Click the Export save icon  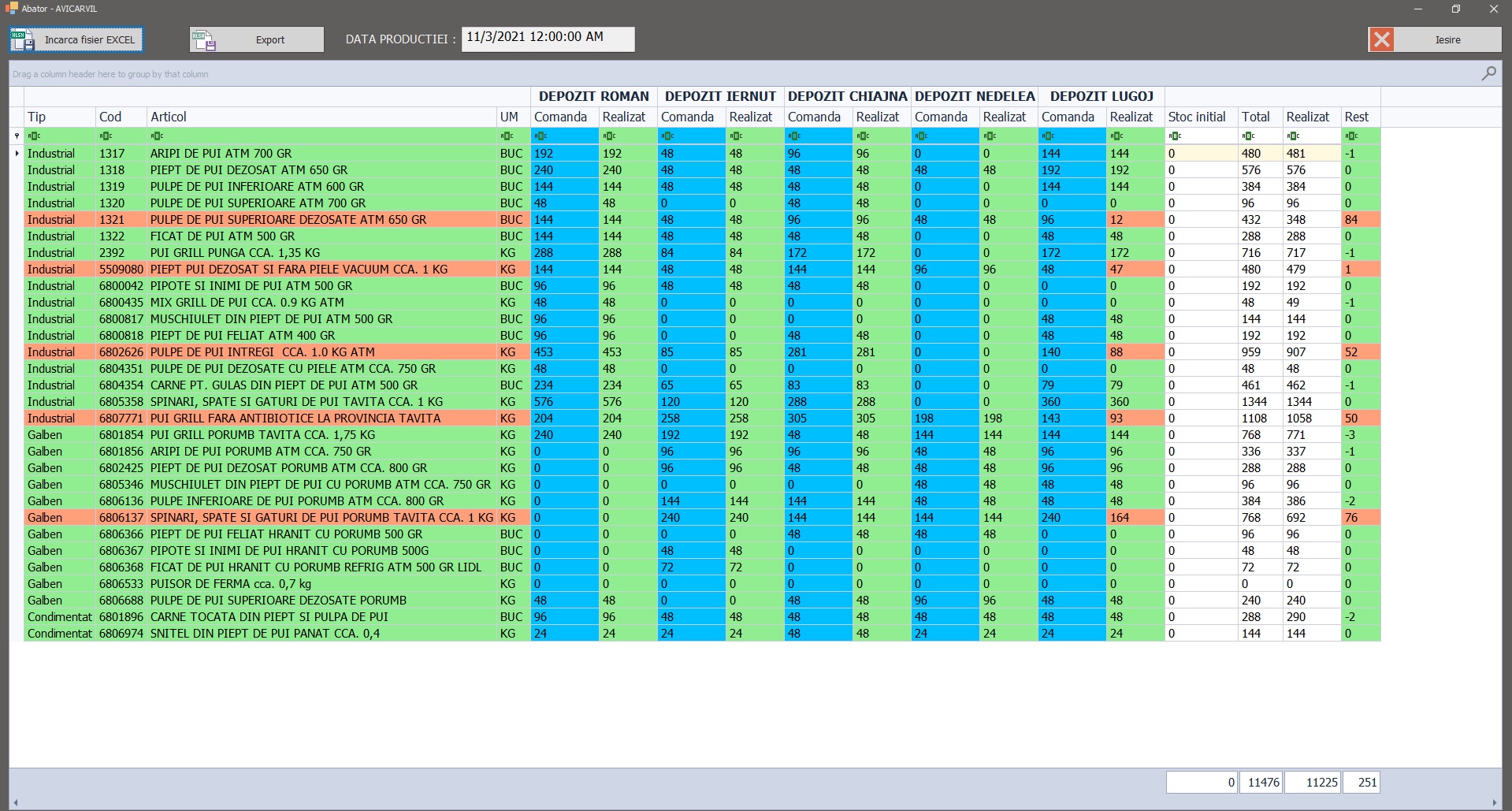(x=204, y=40)
